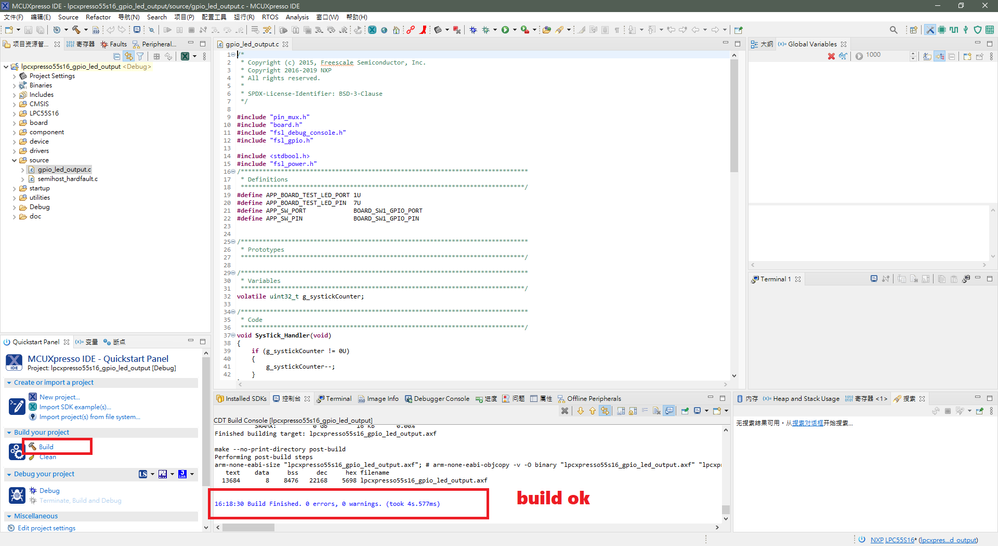Click Clean link in Quickstart Panel
Screen dimensions: 998x546
[x=48, y=457]
